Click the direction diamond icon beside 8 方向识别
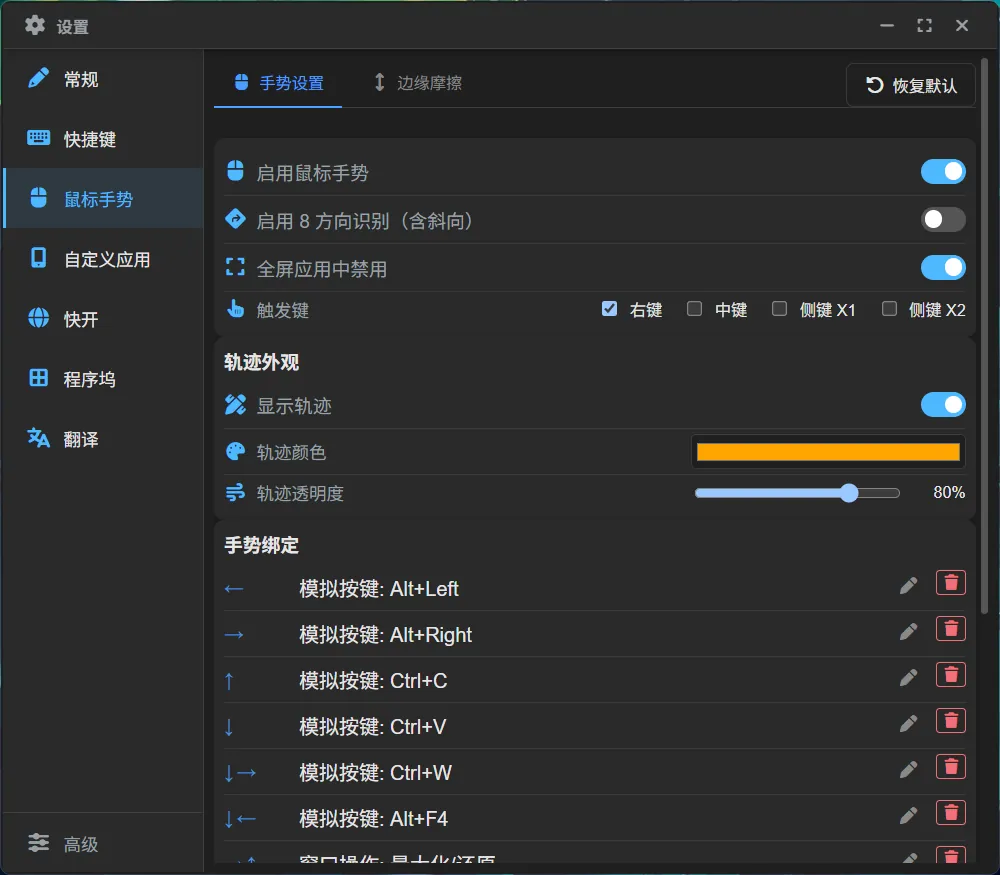This screenshot has width=1000, height=875. pyautogui.click(x=235, y=219)
